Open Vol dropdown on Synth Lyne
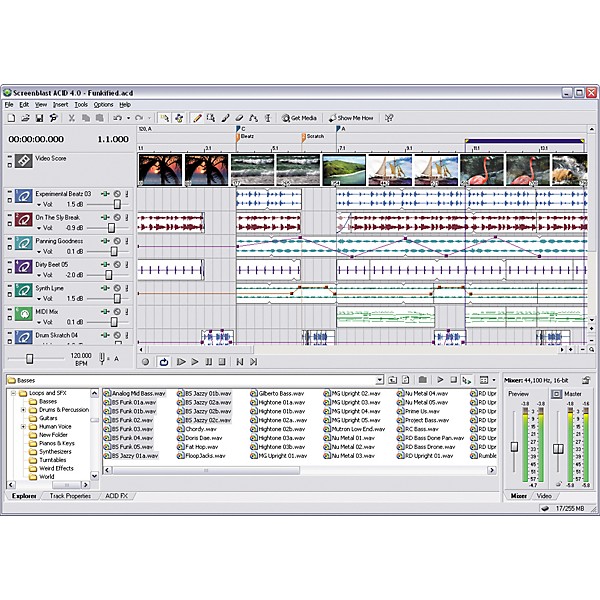 (x=39, y=299)
